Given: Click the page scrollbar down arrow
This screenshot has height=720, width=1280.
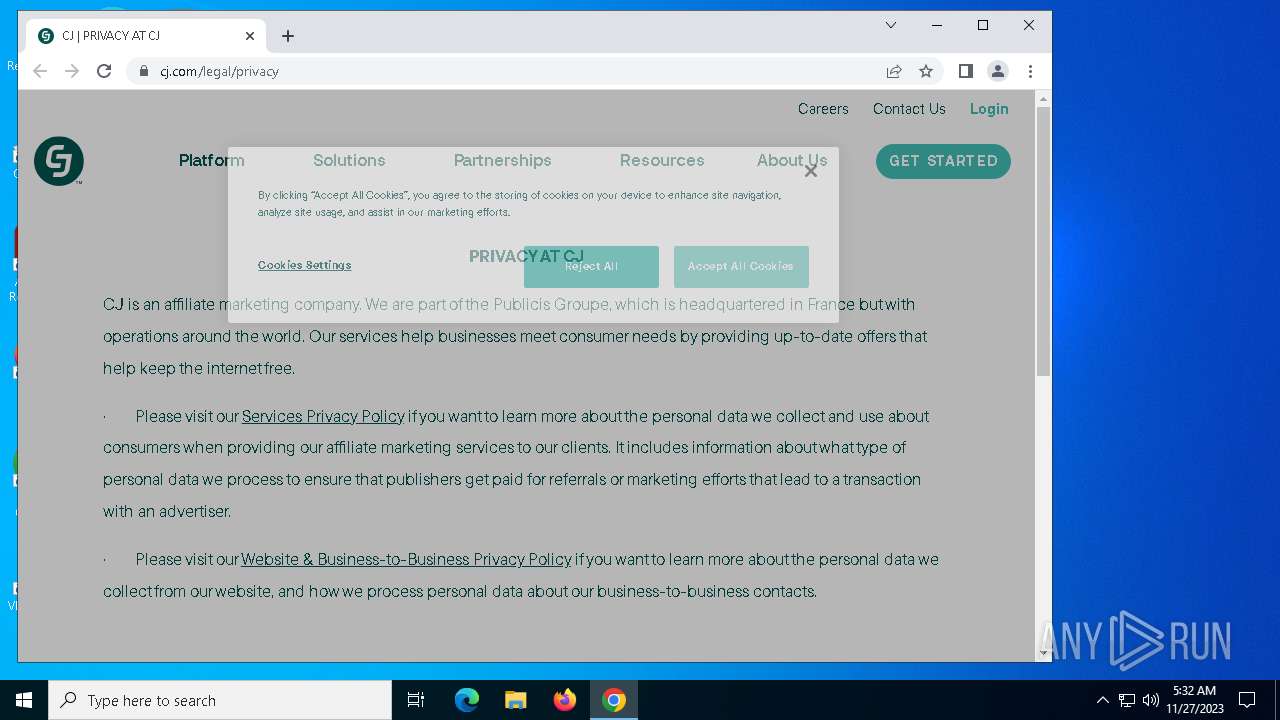Looking at the screenshot, I should (1043, 653).
